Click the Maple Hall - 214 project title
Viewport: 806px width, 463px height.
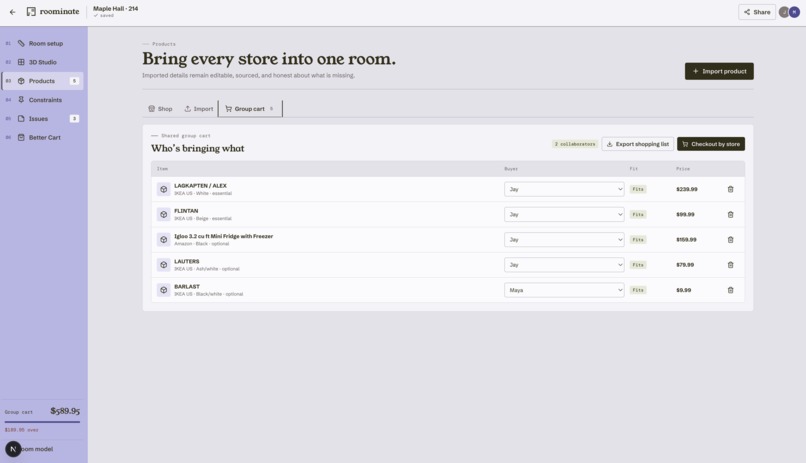pyautogui.click(x=116, y=8)
